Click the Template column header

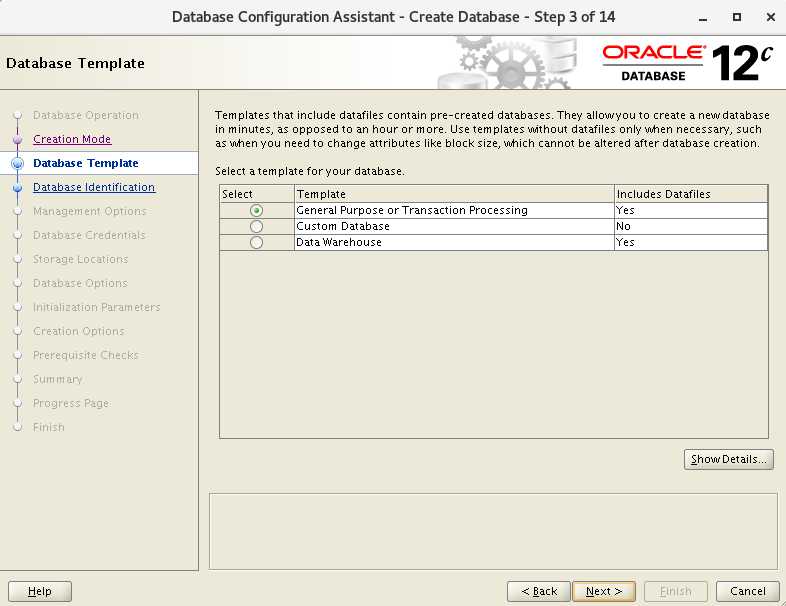(x=454, y=194)
